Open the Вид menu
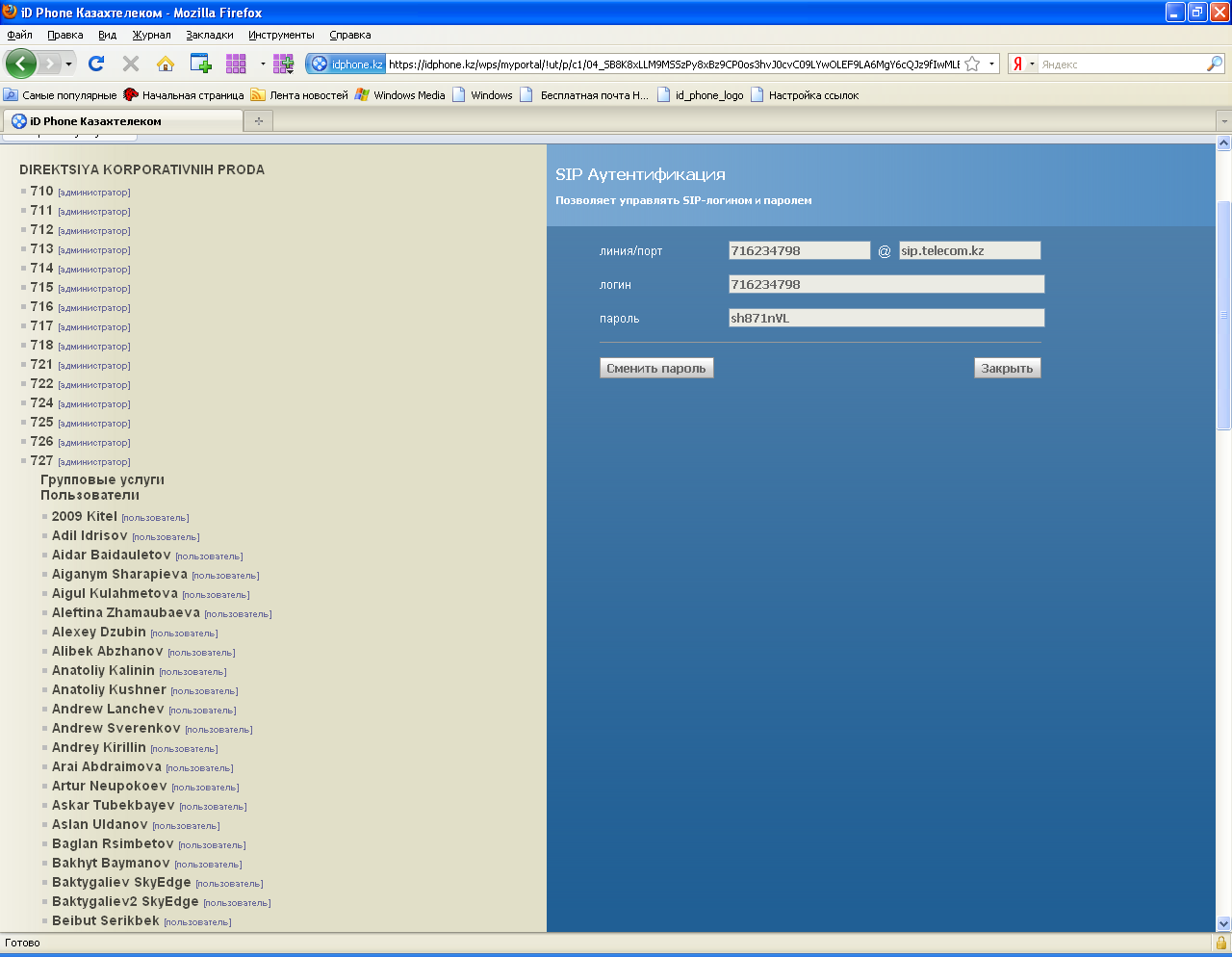Image resolution: width=1232 pixels, height=957 pixels. click(107, 35)
